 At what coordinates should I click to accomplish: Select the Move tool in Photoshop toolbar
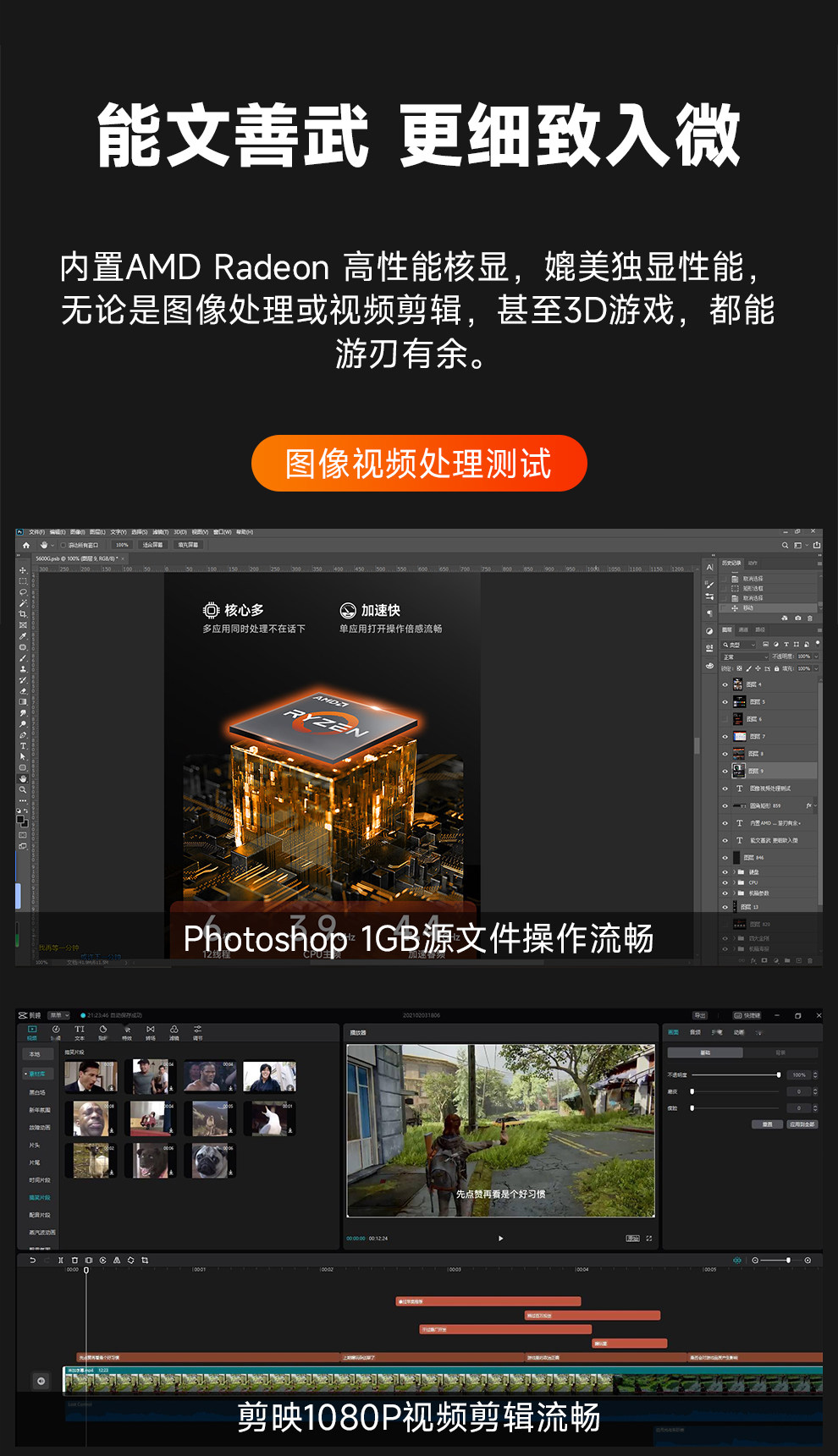[23, 570]
